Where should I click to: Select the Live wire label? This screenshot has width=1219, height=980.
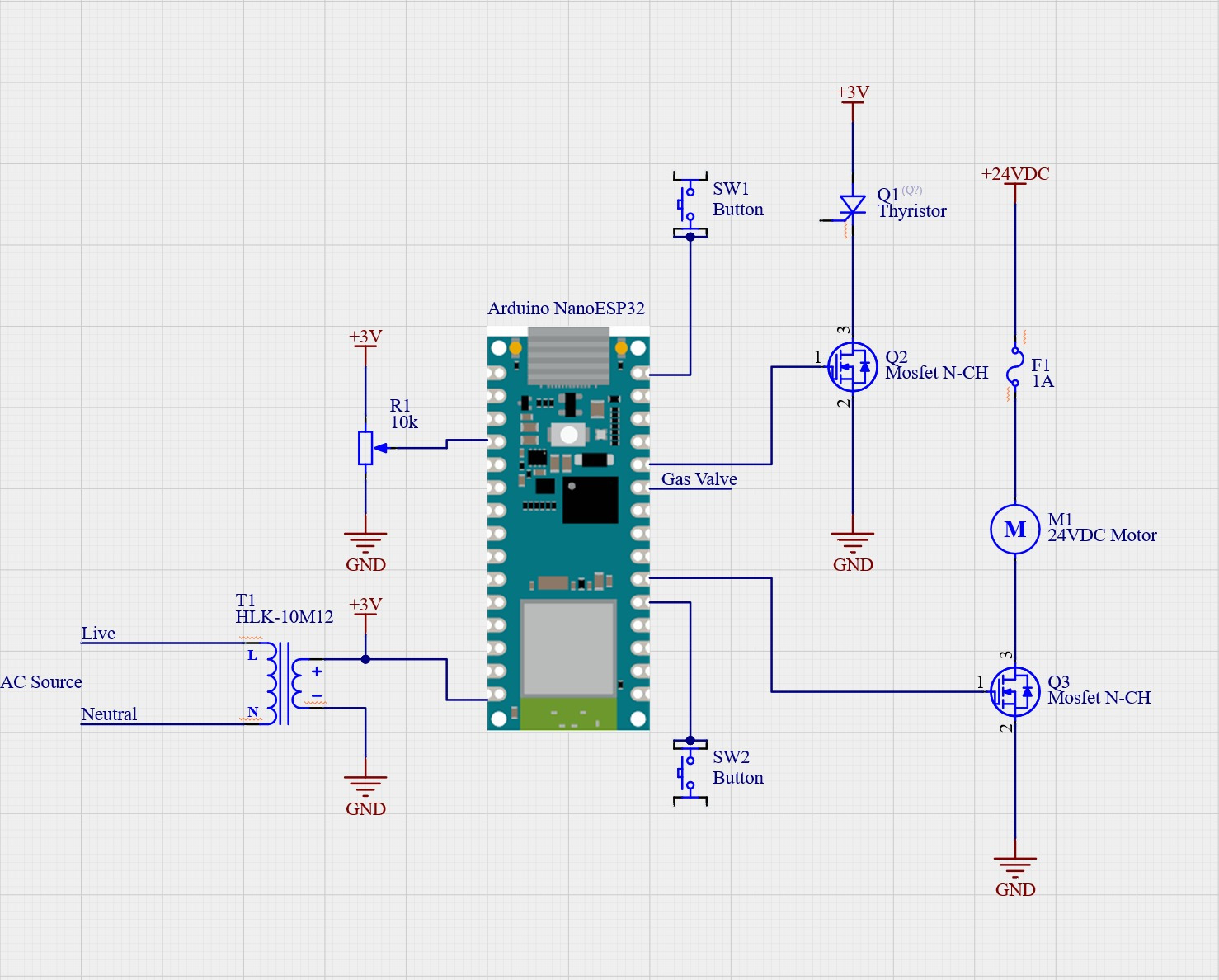[x=98, y=634]
